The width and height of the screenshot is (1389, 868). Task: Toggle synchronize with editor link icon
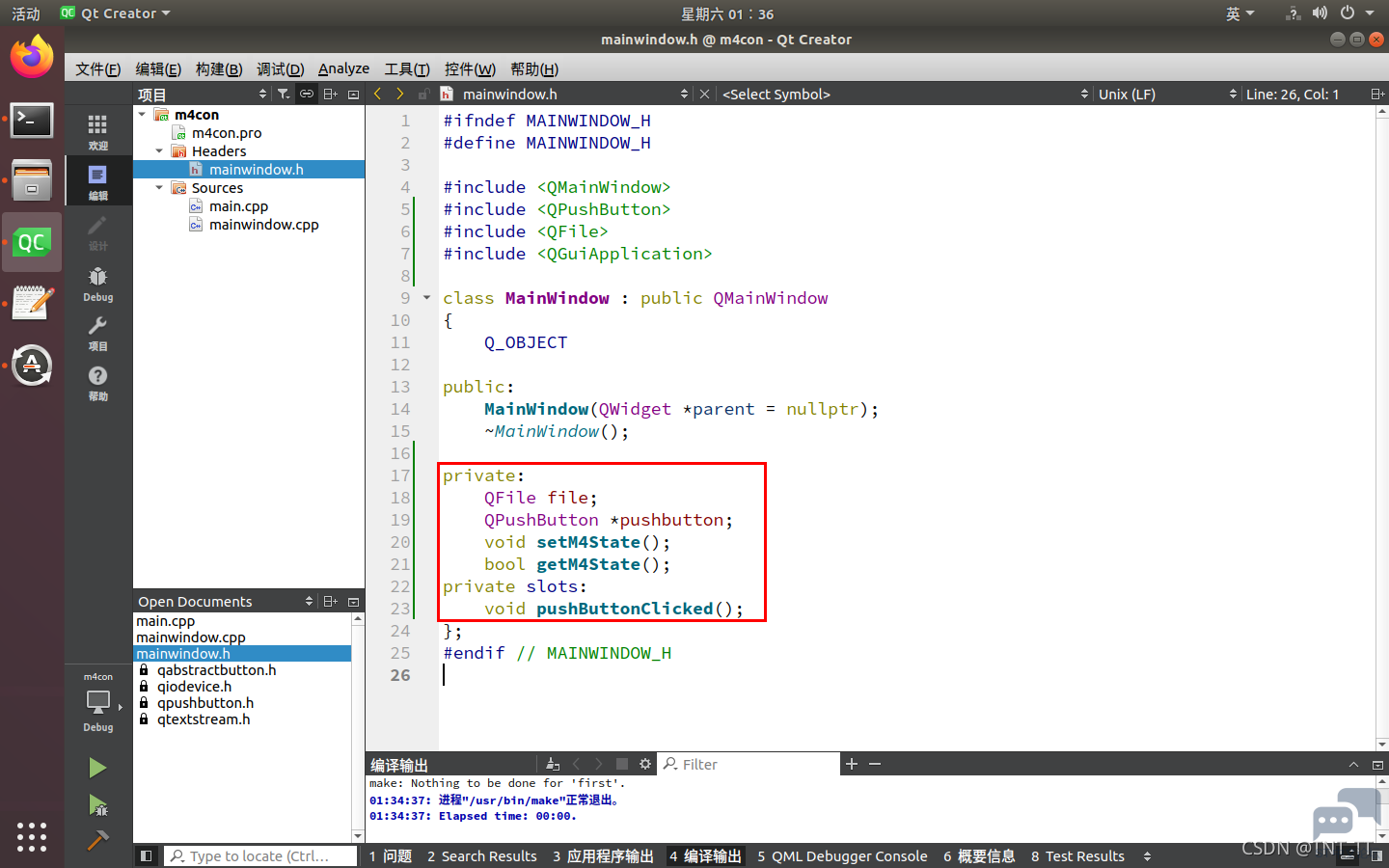pyautogui.click(x=306, y=94)
